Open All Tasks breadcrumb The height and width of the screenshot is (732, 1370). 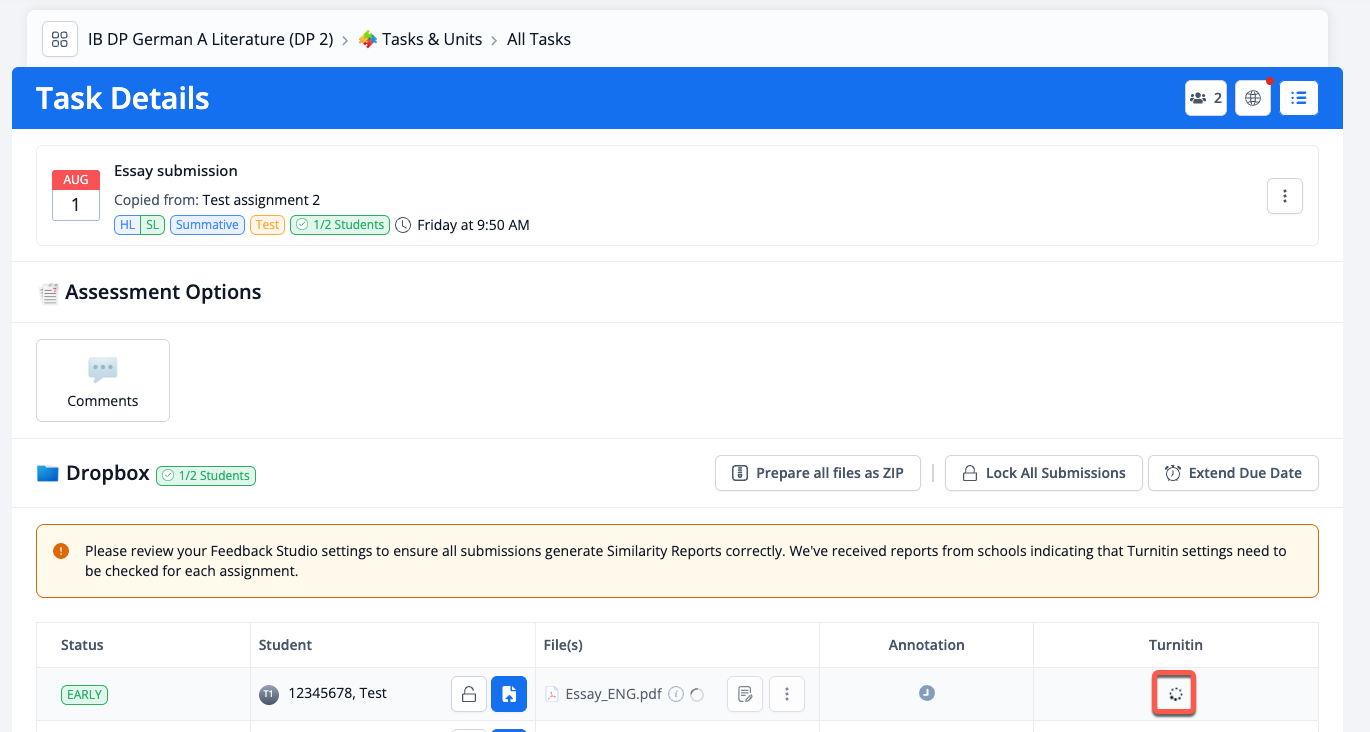click(539, 40)
